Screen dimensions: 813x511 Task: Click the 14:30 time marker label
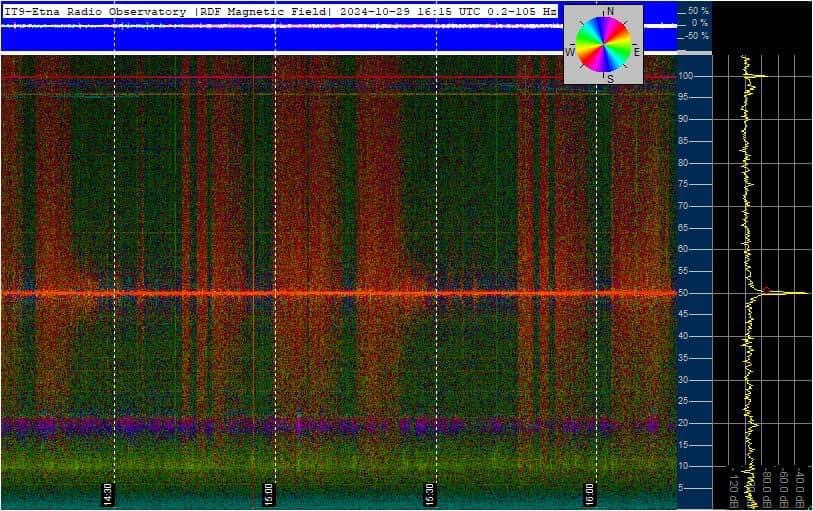click(x=108, y=493)
